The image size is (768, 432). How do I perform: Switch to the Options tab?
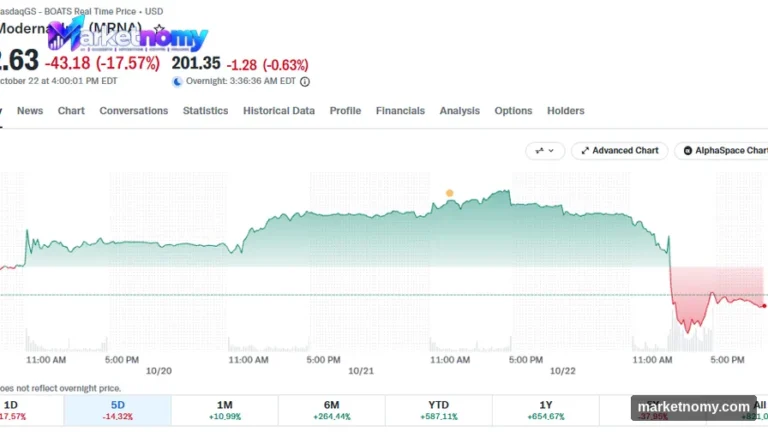coord(513,111)
